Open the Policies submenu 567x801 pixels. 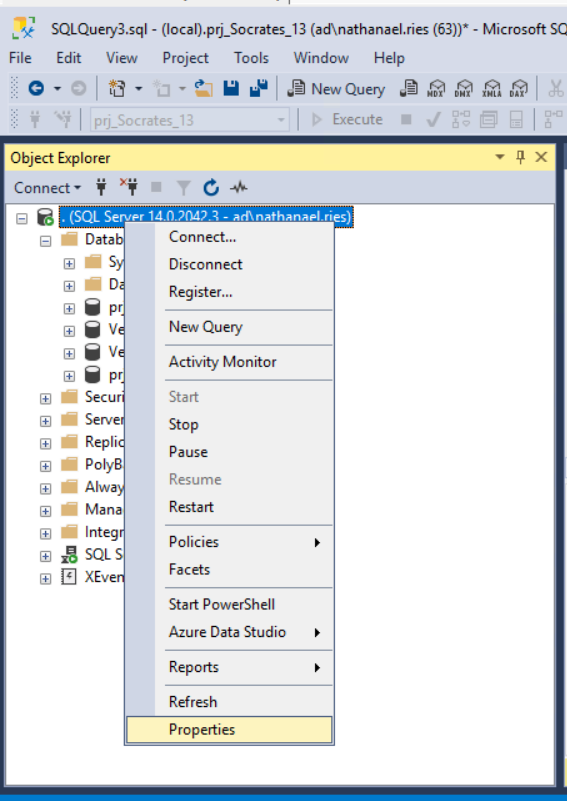(229, 542)
